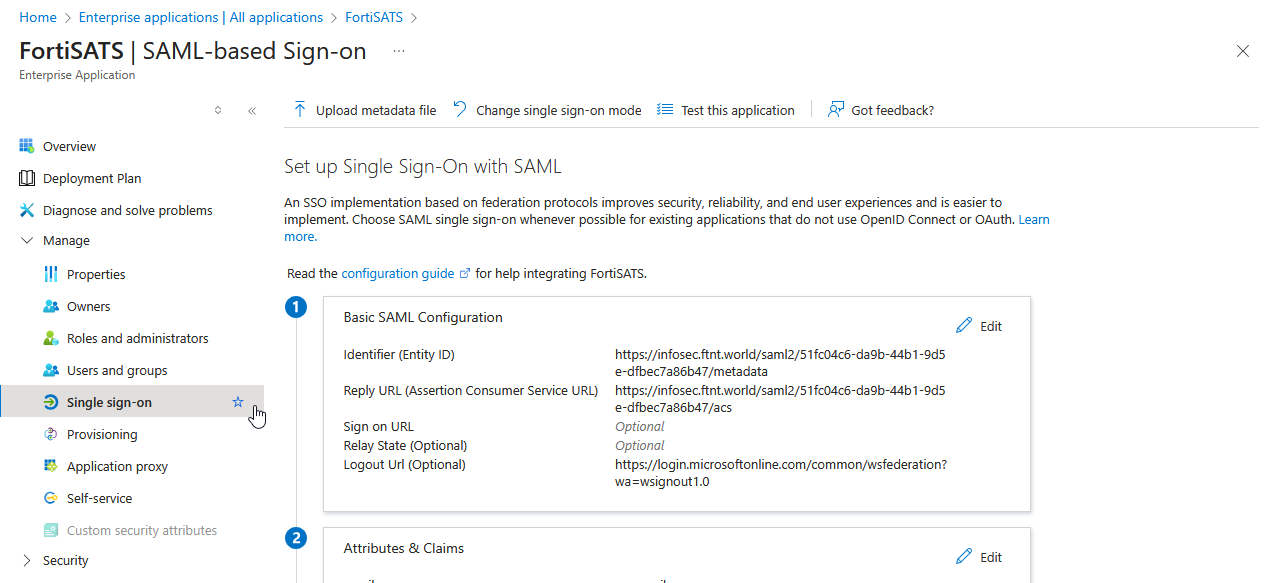Select Provisioning text in sidebar
This screenshot has width=1278, height=583.
click(102, 435)
